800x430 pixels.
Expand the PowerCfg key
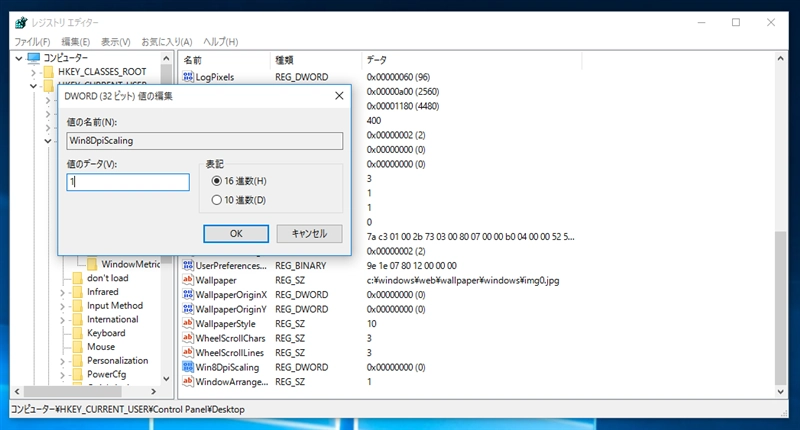(62, 375)
